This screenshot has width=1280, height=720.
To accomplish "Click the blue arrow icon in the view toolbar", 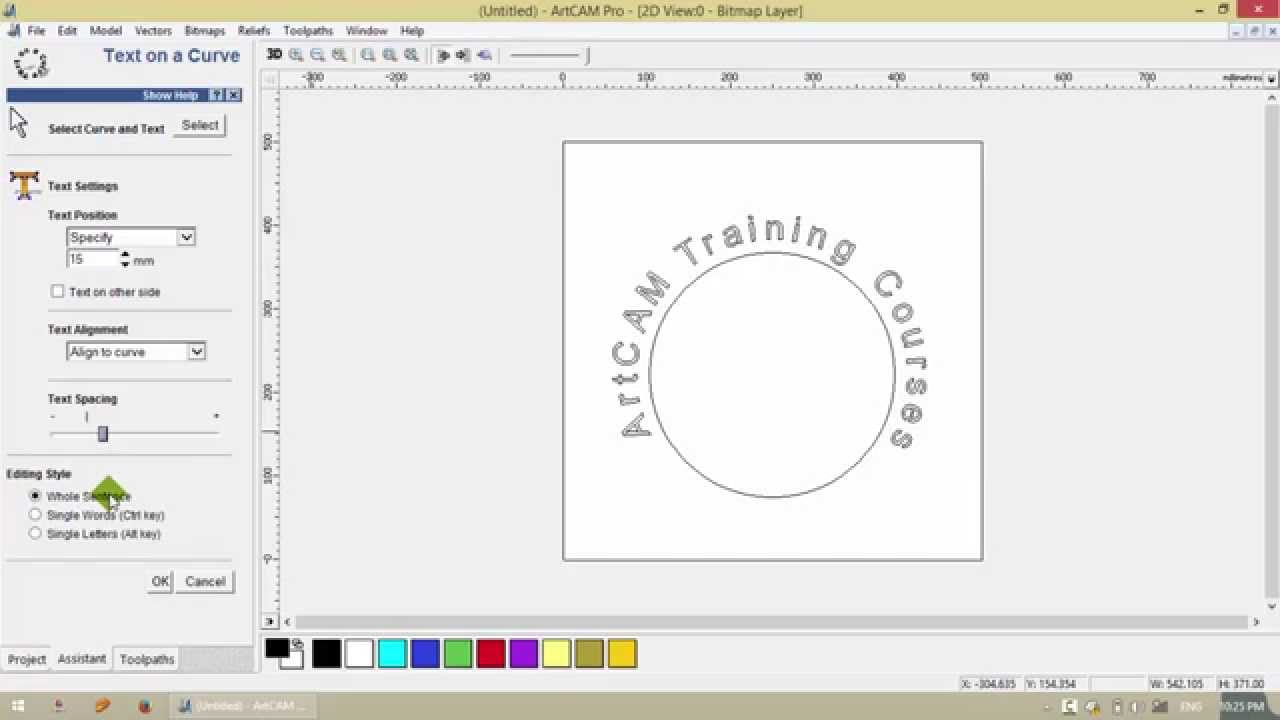I will [x=485, y=55].
